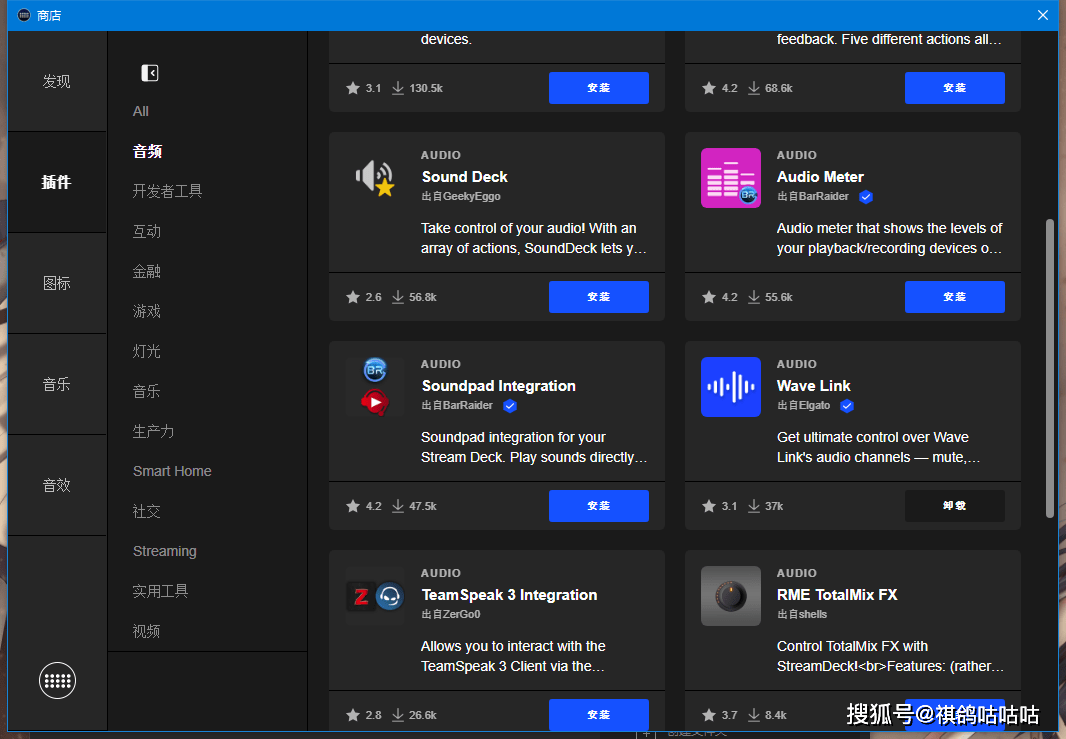
Task: Click the Audio Meter pink icon
Action: (731, 178)
